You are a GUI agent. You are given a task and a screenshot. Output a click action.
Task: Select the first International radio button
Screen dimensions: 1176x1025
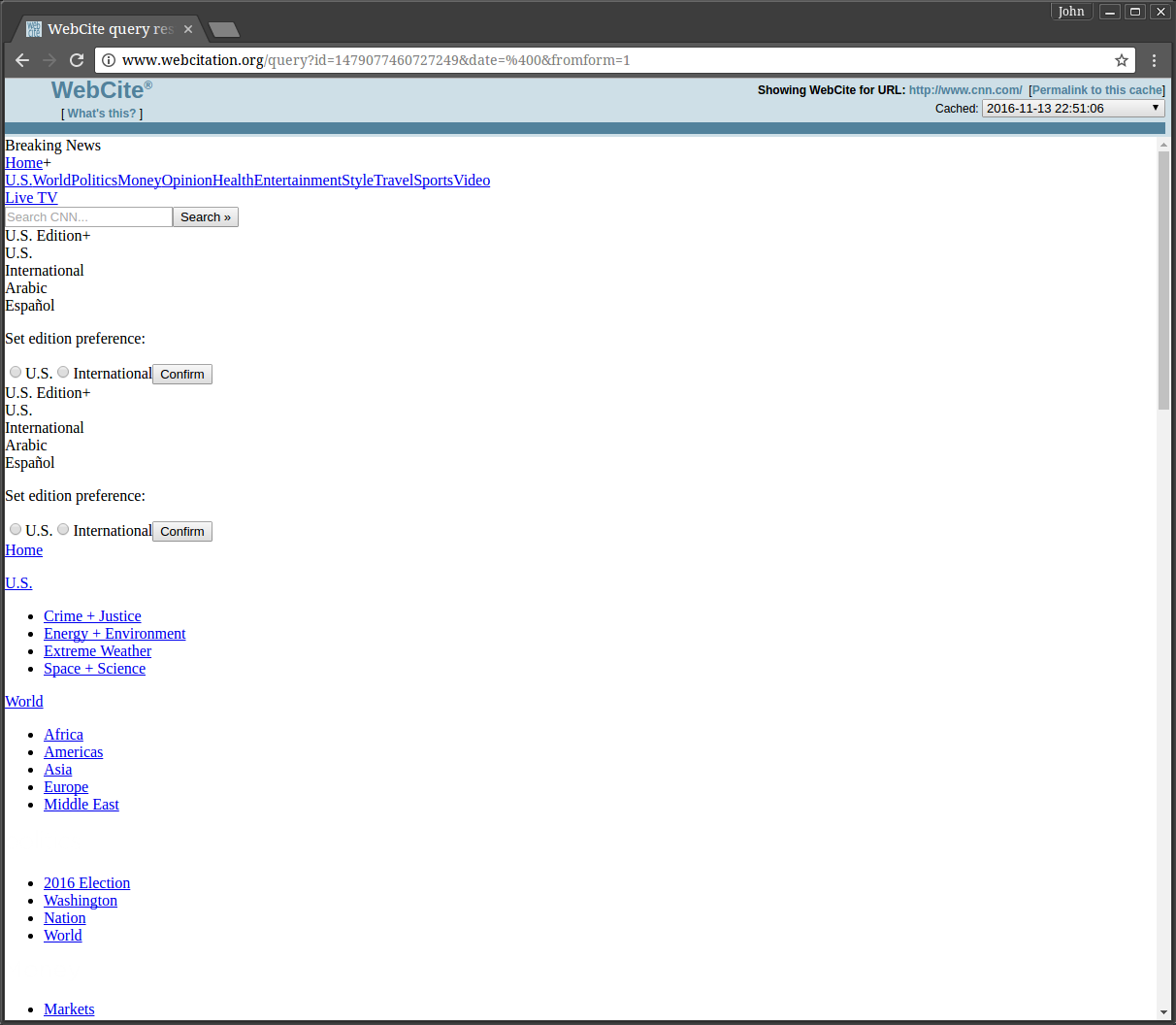click(x=63, y=372)
